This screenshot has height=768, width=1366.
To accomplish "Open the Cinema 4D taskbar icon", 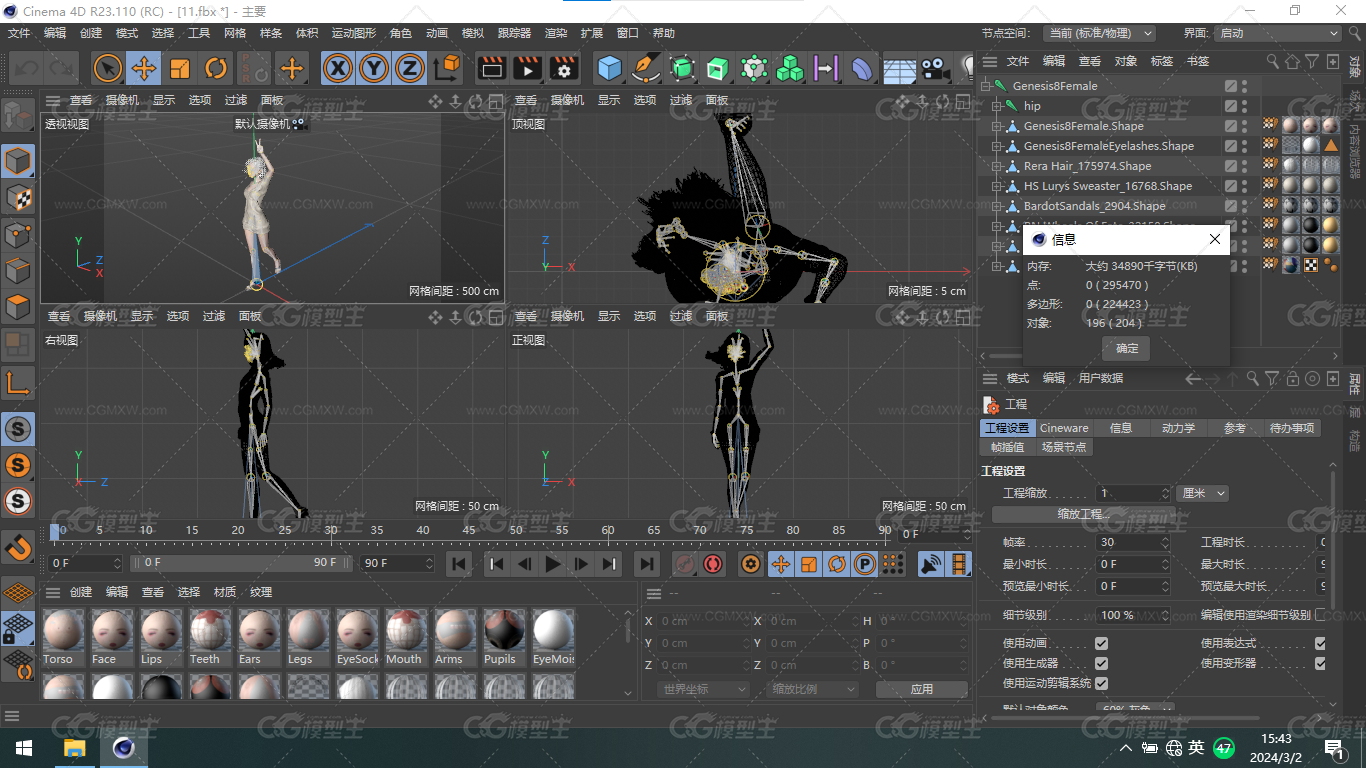I will click(x=123, y=748).
